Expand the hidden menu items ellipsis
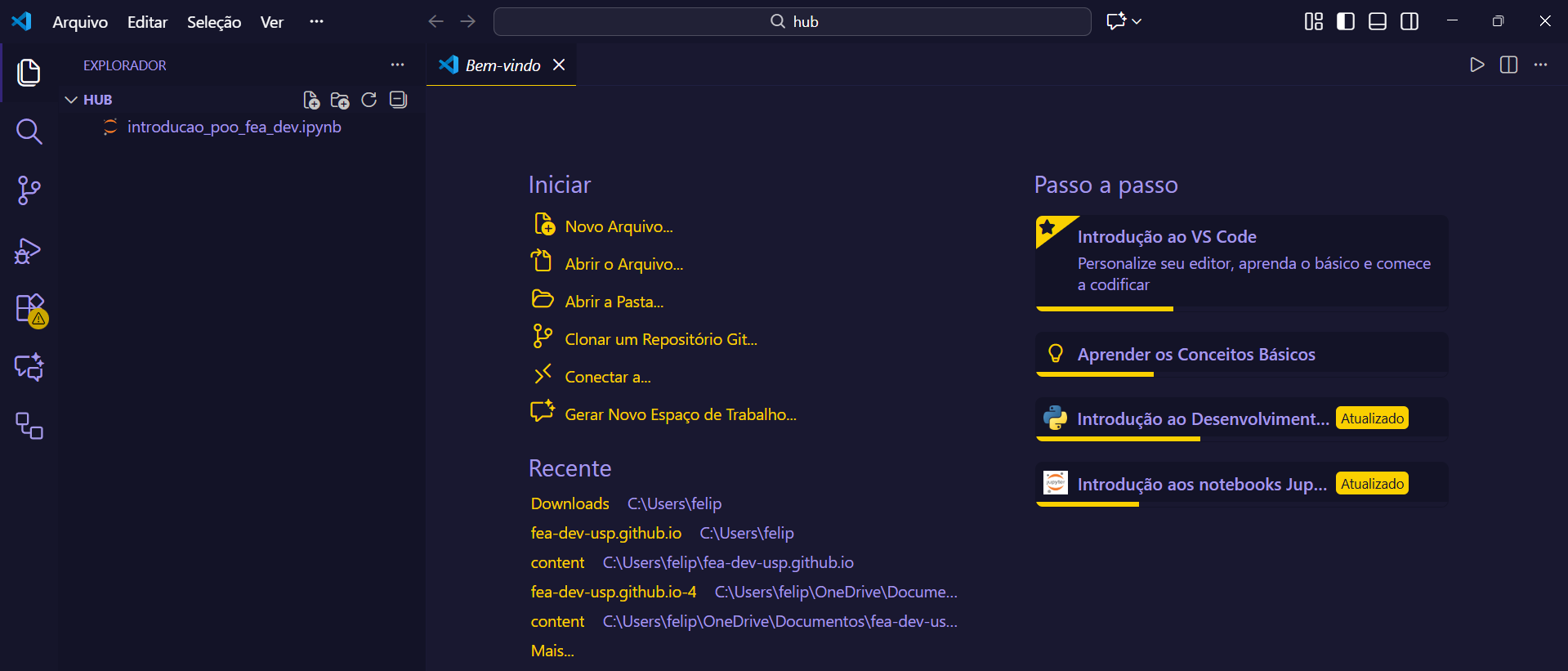Viewport: 1568px width, 671px height. (x=316, y=21)
